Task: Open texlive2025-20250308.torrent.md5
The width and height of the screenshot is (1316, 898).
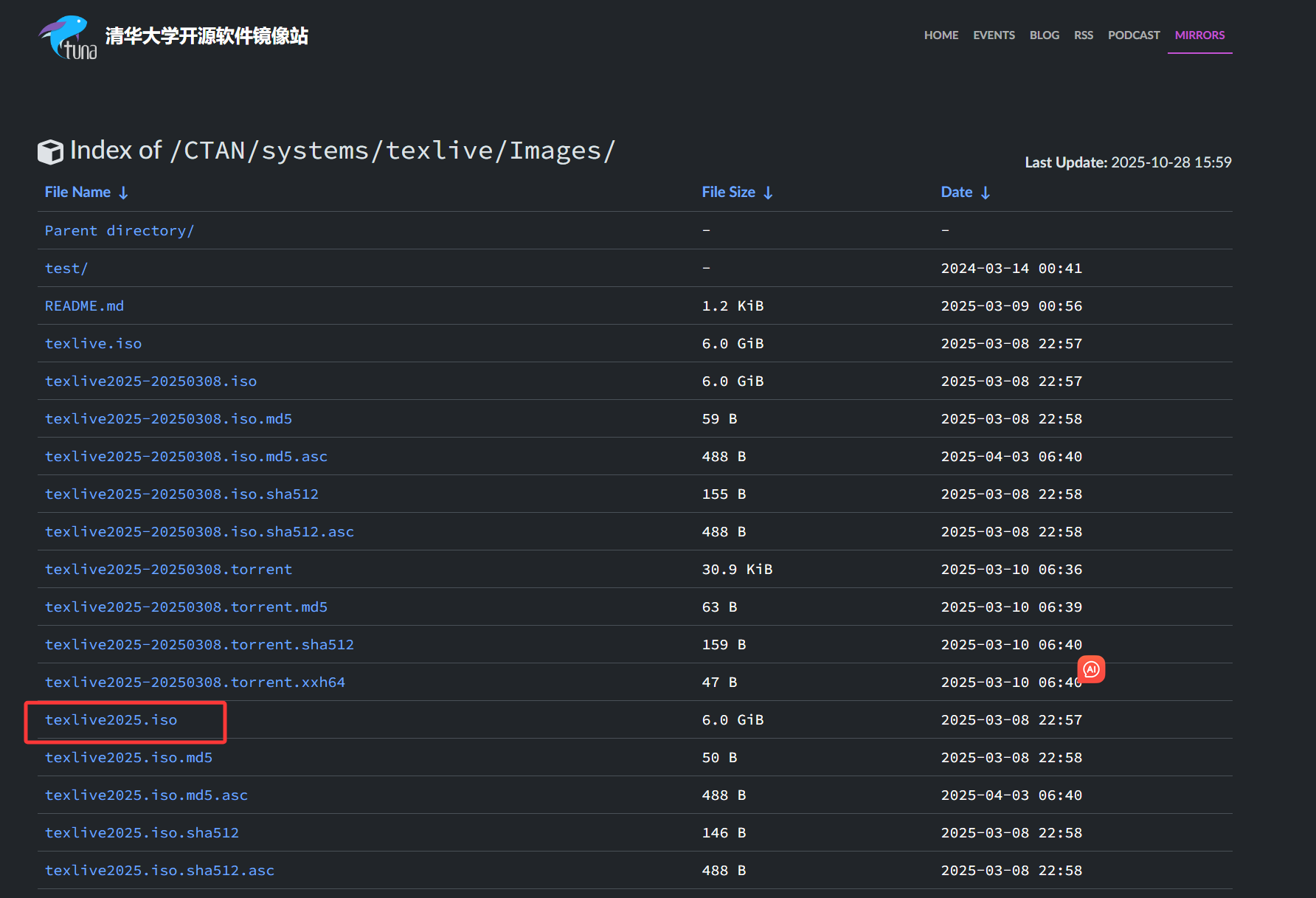Action: click(x=186, y=607)
